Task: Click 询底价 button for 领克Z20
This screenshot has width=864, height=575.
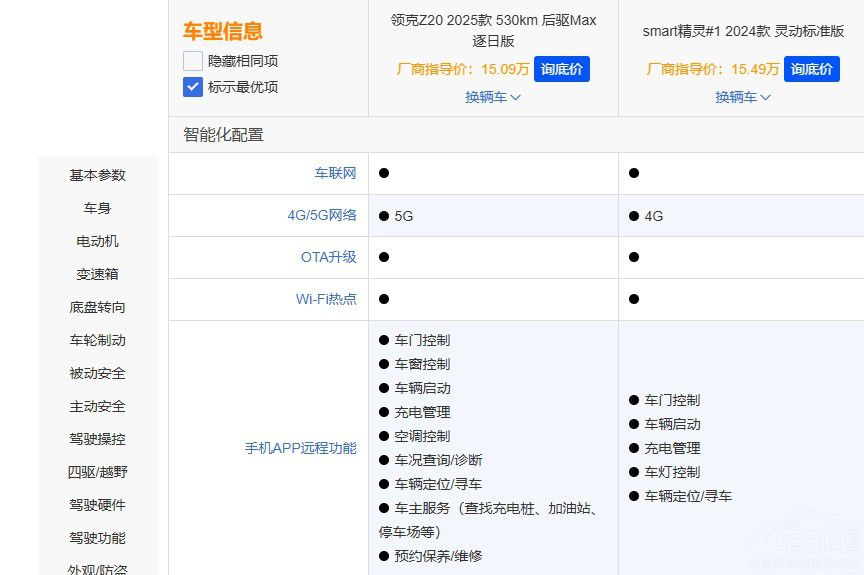Action: tap(561, 69)
